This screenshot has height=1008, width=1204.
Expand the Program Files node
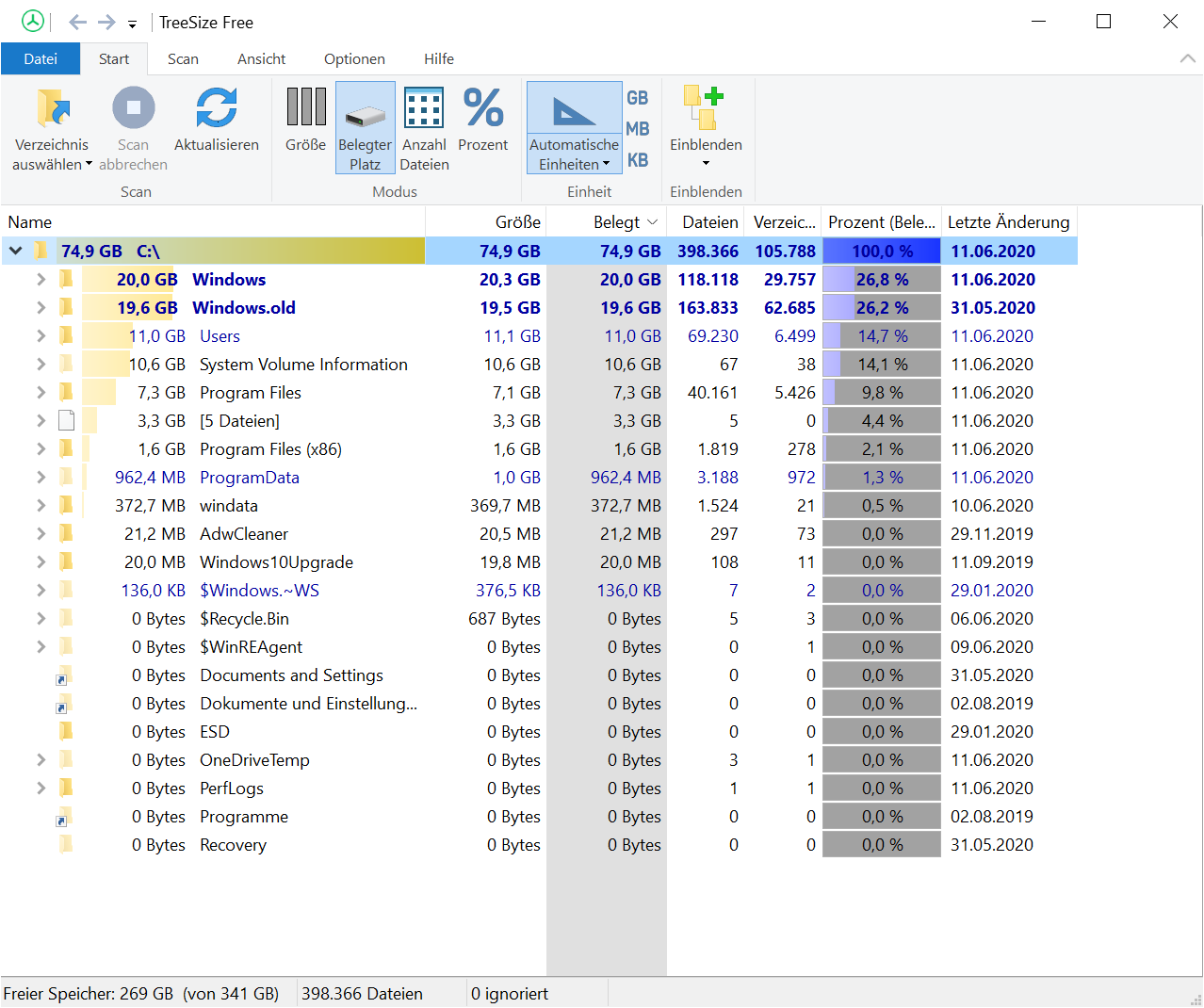[41, 392]
